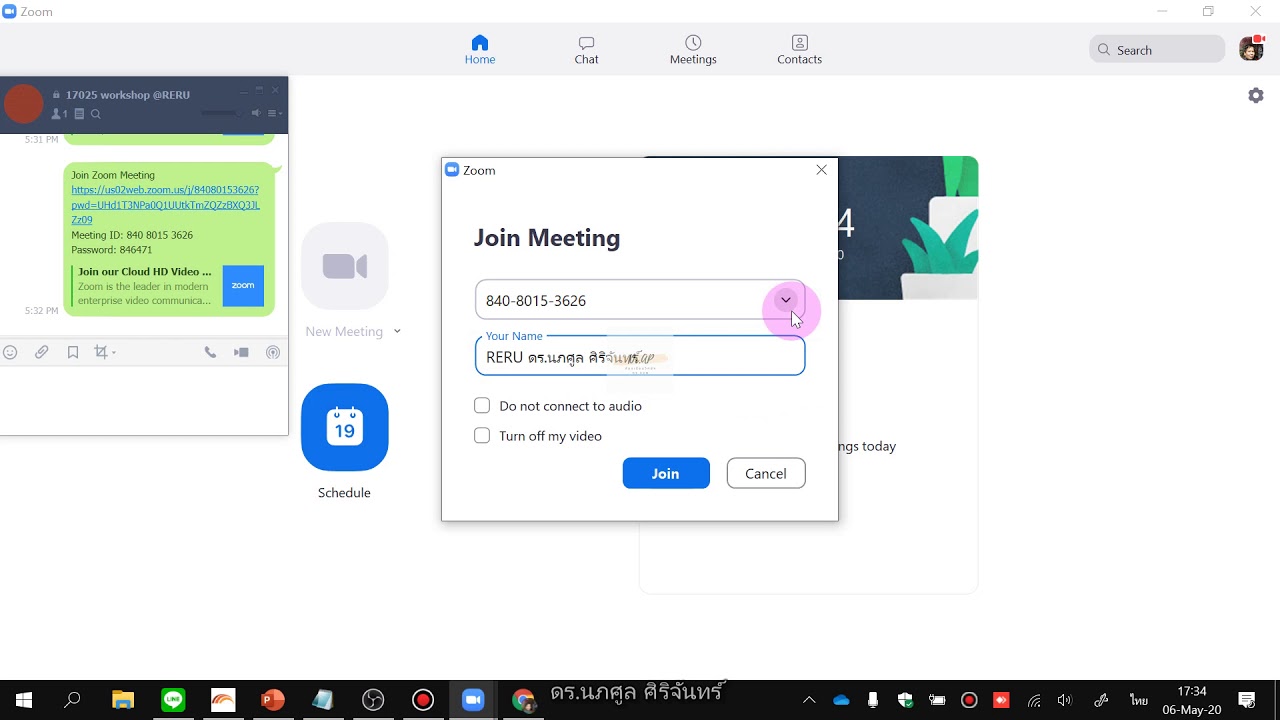
Task: Open the Windows notification center
Action: point(1247,700)
